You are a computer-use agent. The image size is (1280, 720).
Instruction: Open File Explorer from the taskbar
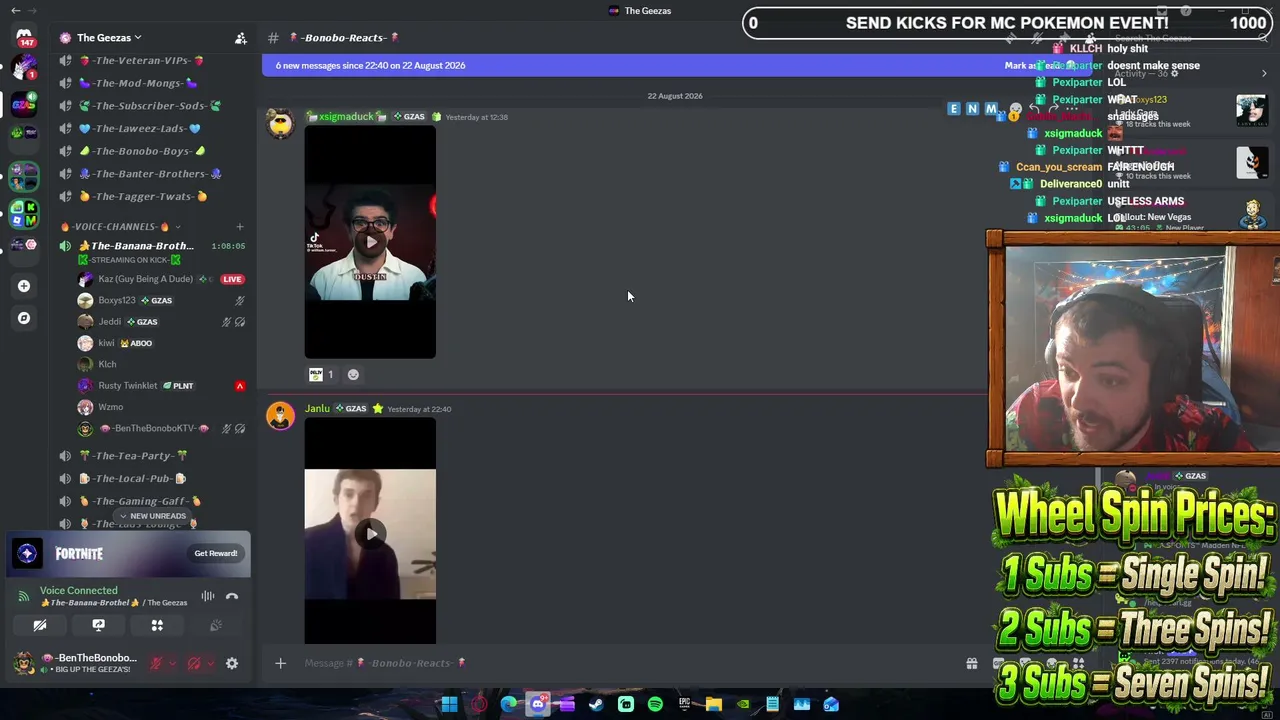pyautogui.click(x=713, y=704)
